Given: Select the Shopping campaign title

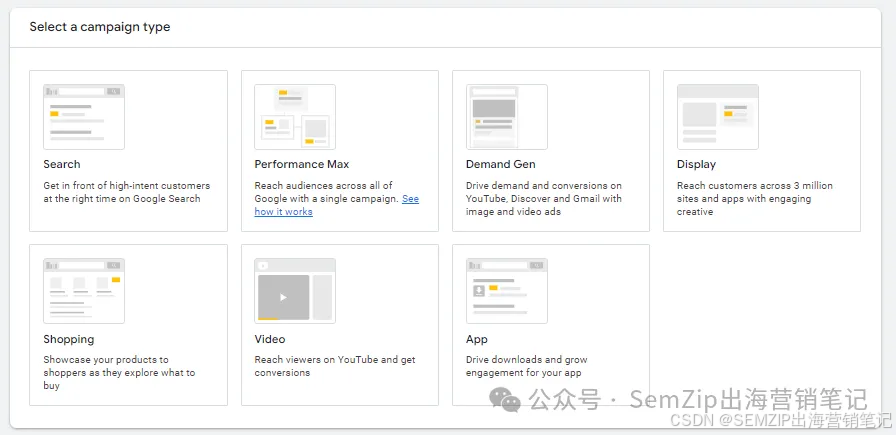Looking at the screenshot, I should (69, 339).
